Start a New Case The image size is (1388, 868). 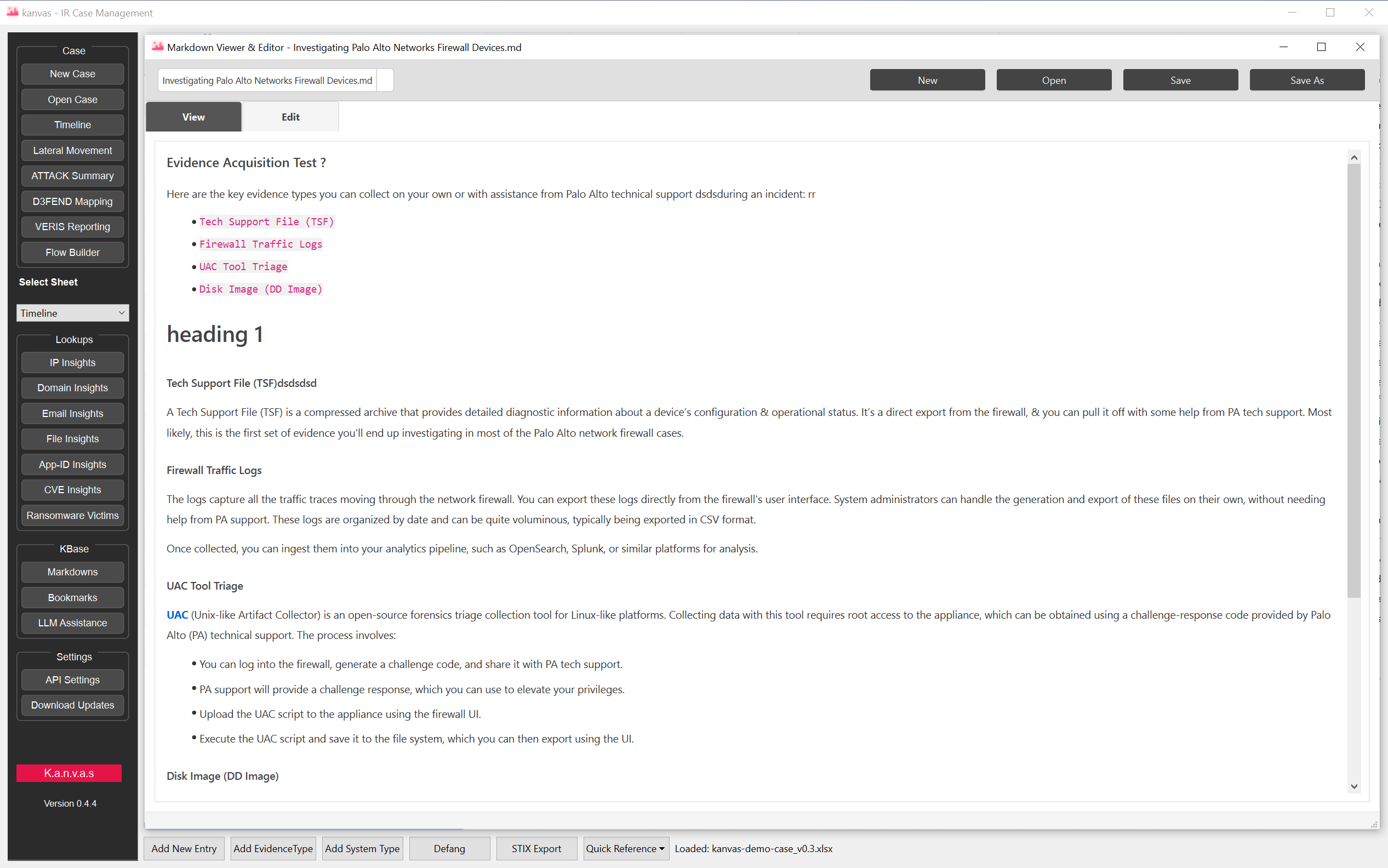click(72, 73)
